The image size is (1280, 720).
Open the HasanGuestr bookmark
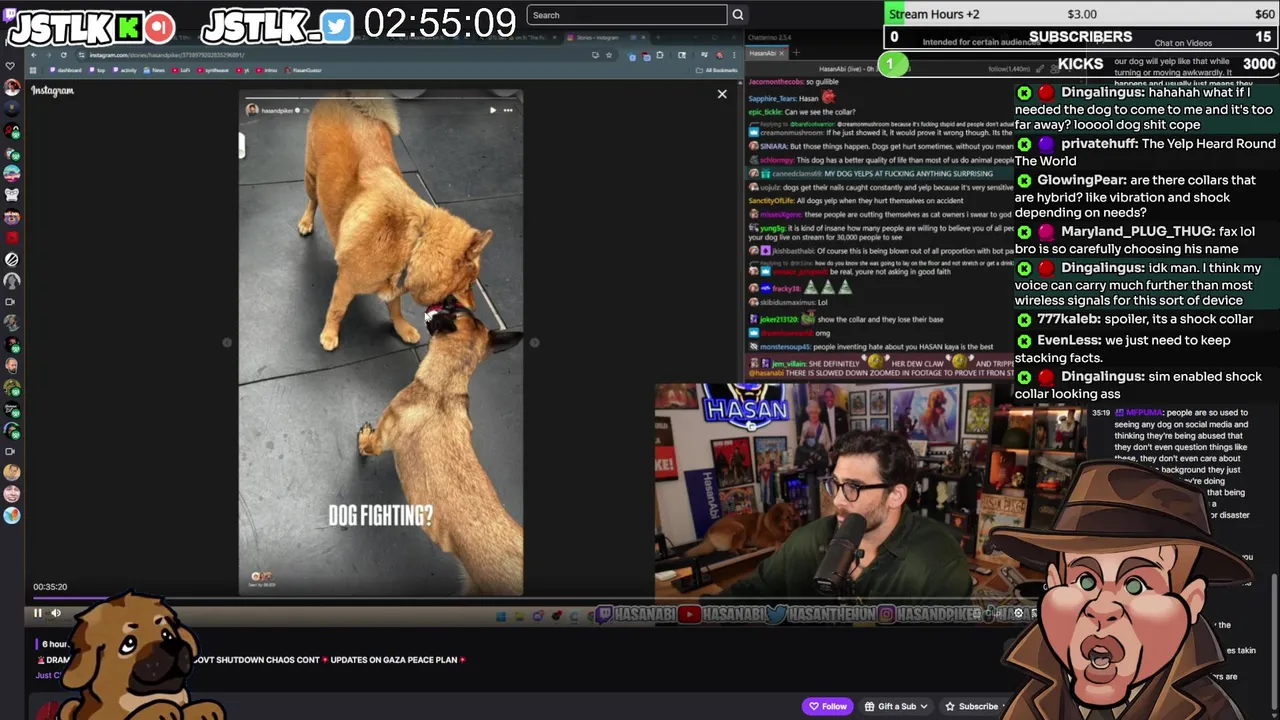[x=304, y=70]
